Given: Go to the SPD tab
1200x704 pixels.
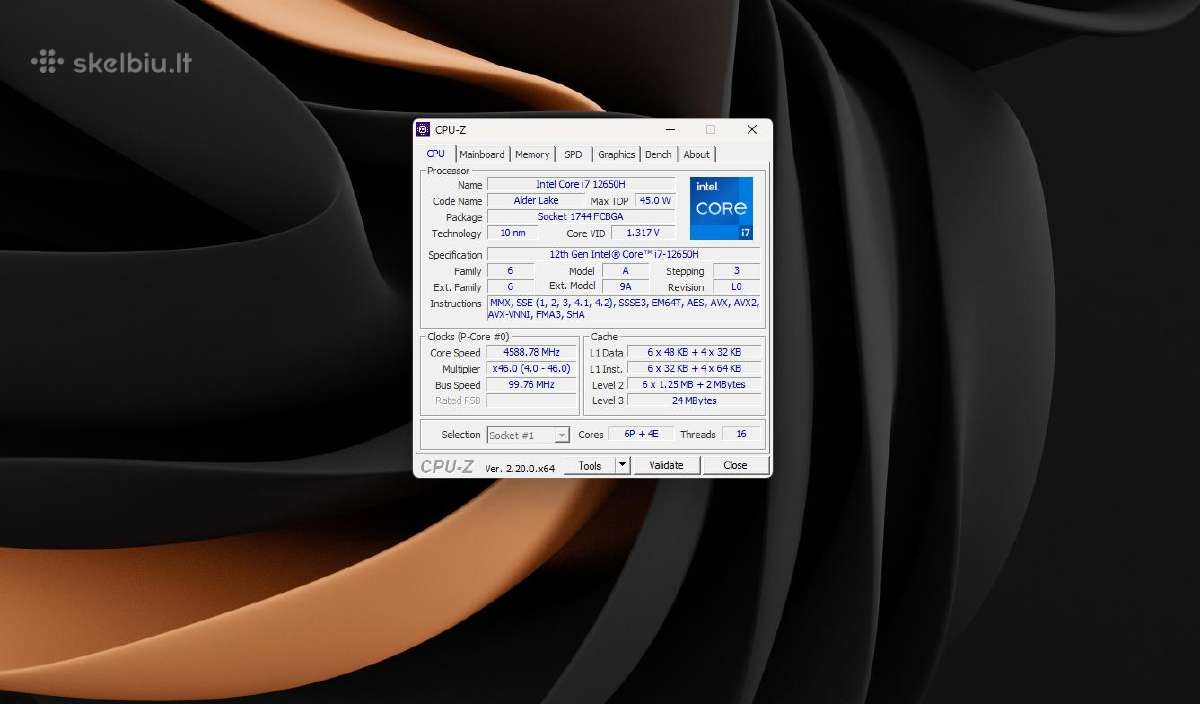Looking at the screenshot, I should click(573, 155).
